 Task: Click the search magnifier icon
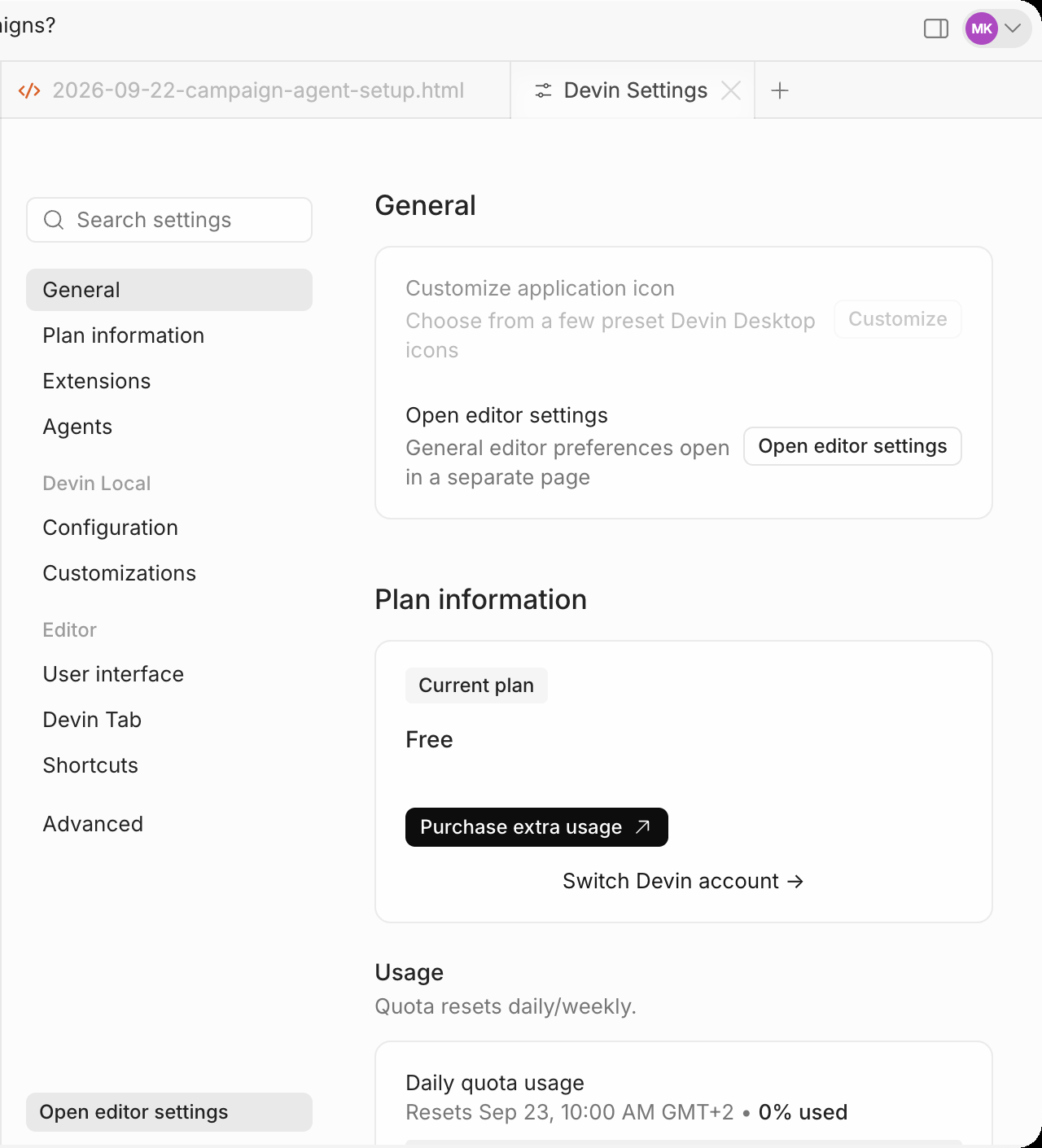pos(54,220)
